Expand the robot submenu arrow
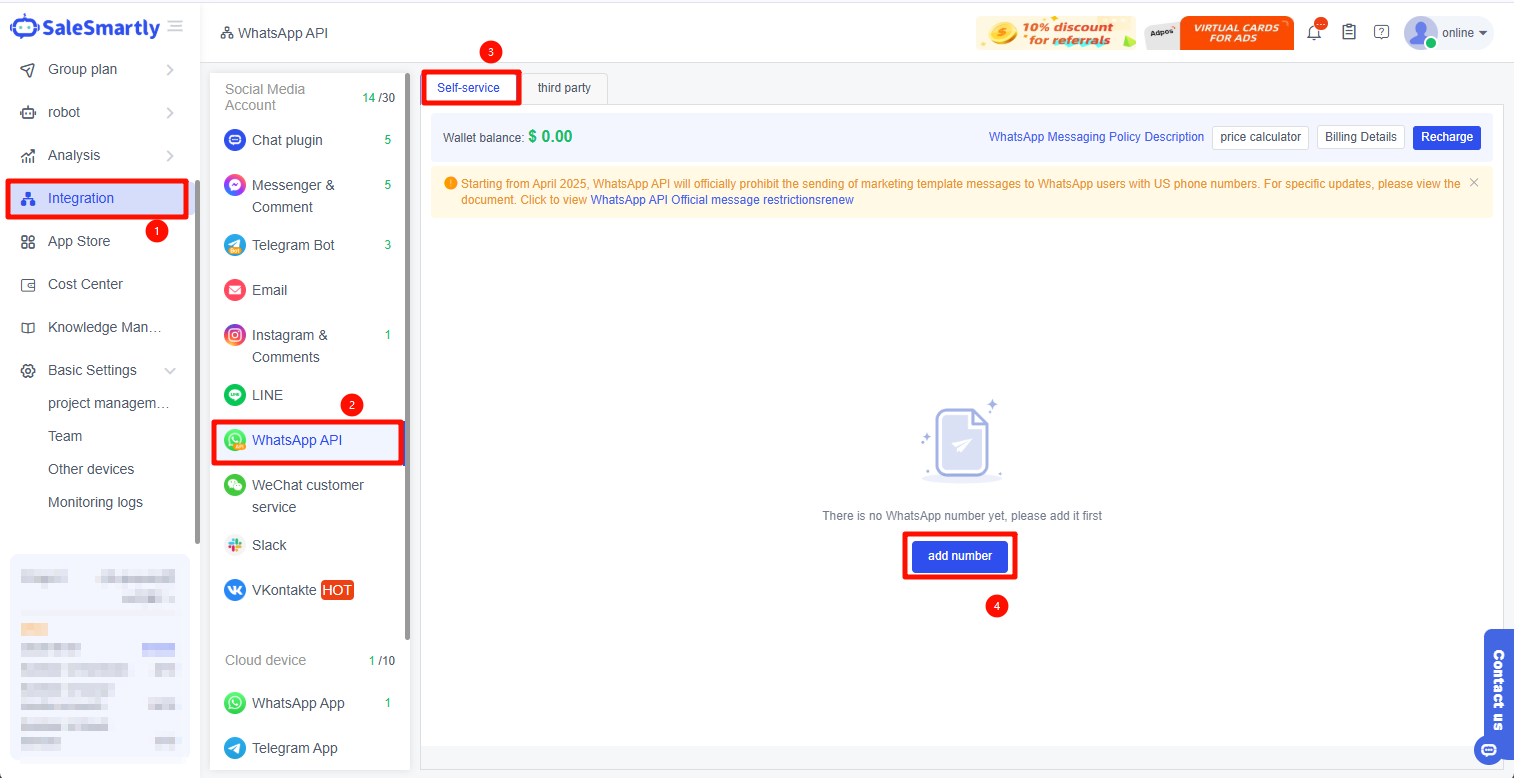Viewport: 1514px width, 778px height. point(170,113)
